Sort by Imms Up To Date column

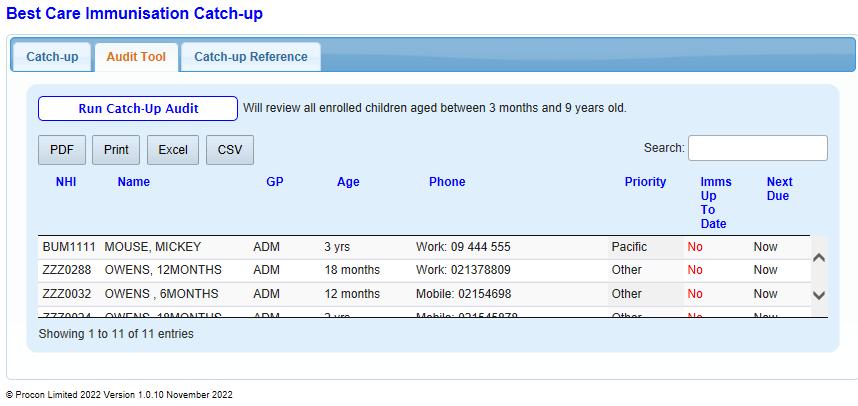click(x=715, y=203)
